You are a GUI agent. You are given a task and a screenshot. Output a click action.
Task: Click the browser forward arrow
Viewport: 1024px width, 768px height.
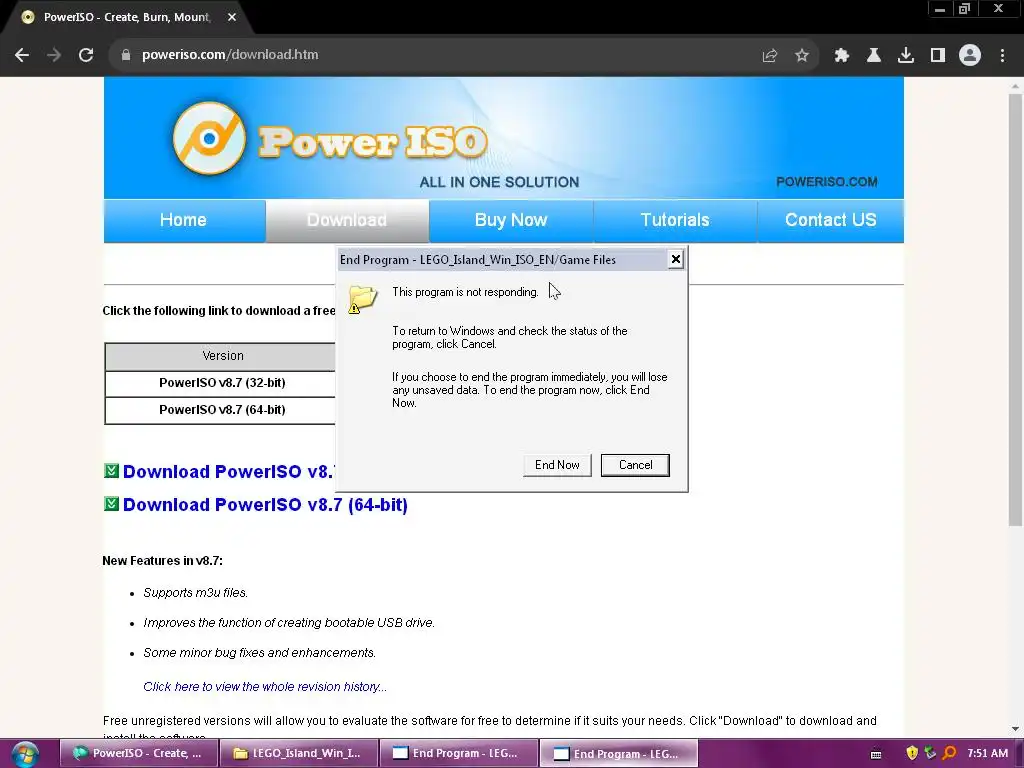pos(54,55)
